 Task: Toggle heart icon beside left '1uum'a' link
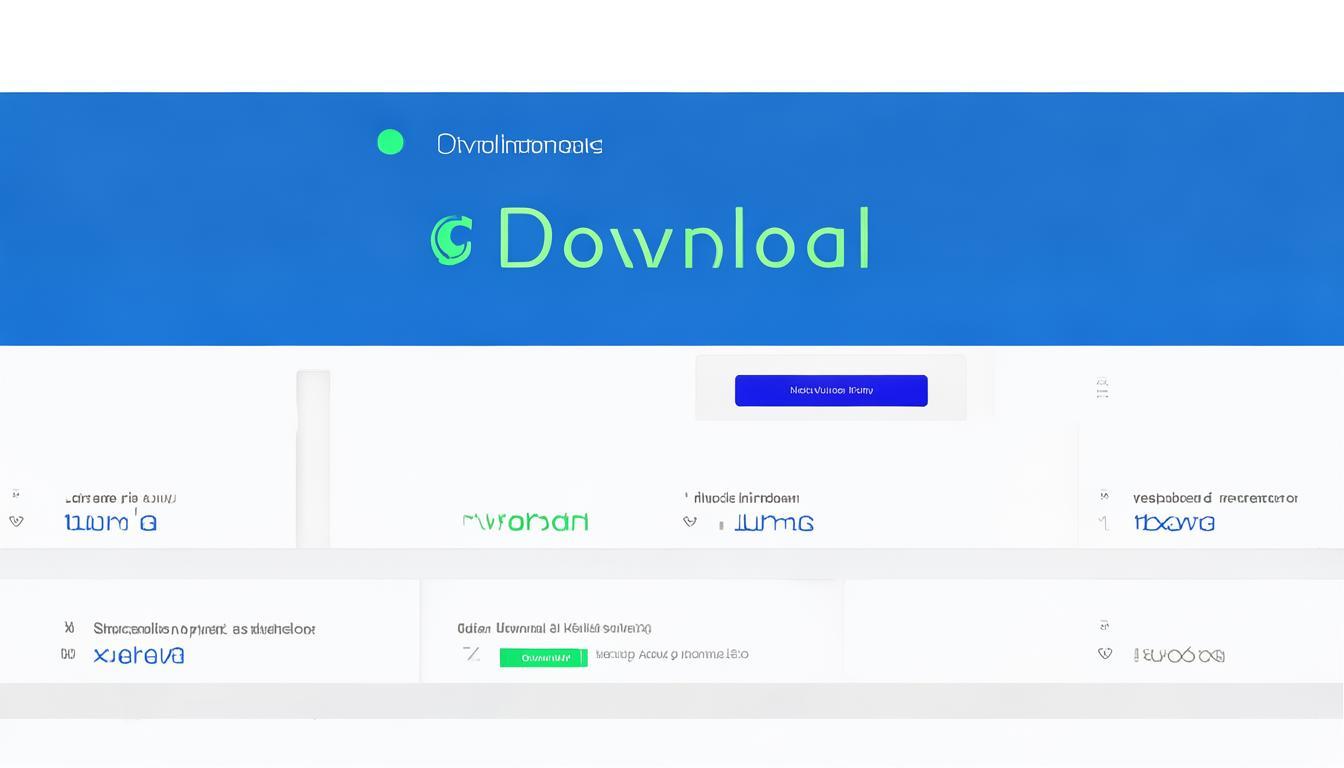click(x=16, y=521)
